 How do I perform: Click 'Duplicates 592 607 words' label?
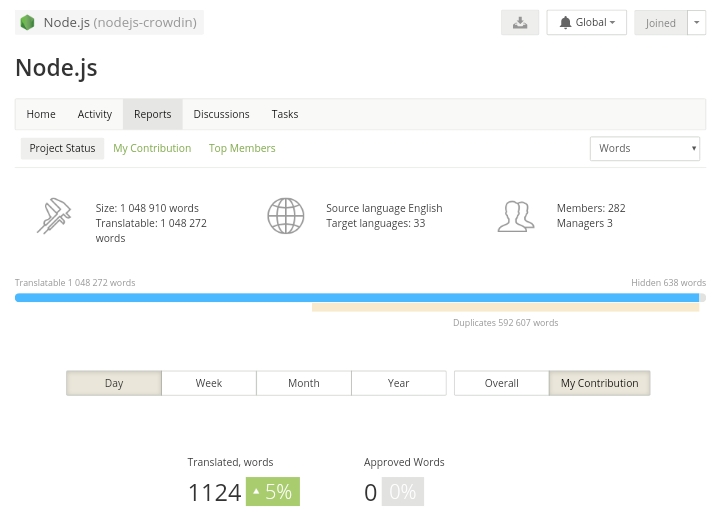click(506, 323)
